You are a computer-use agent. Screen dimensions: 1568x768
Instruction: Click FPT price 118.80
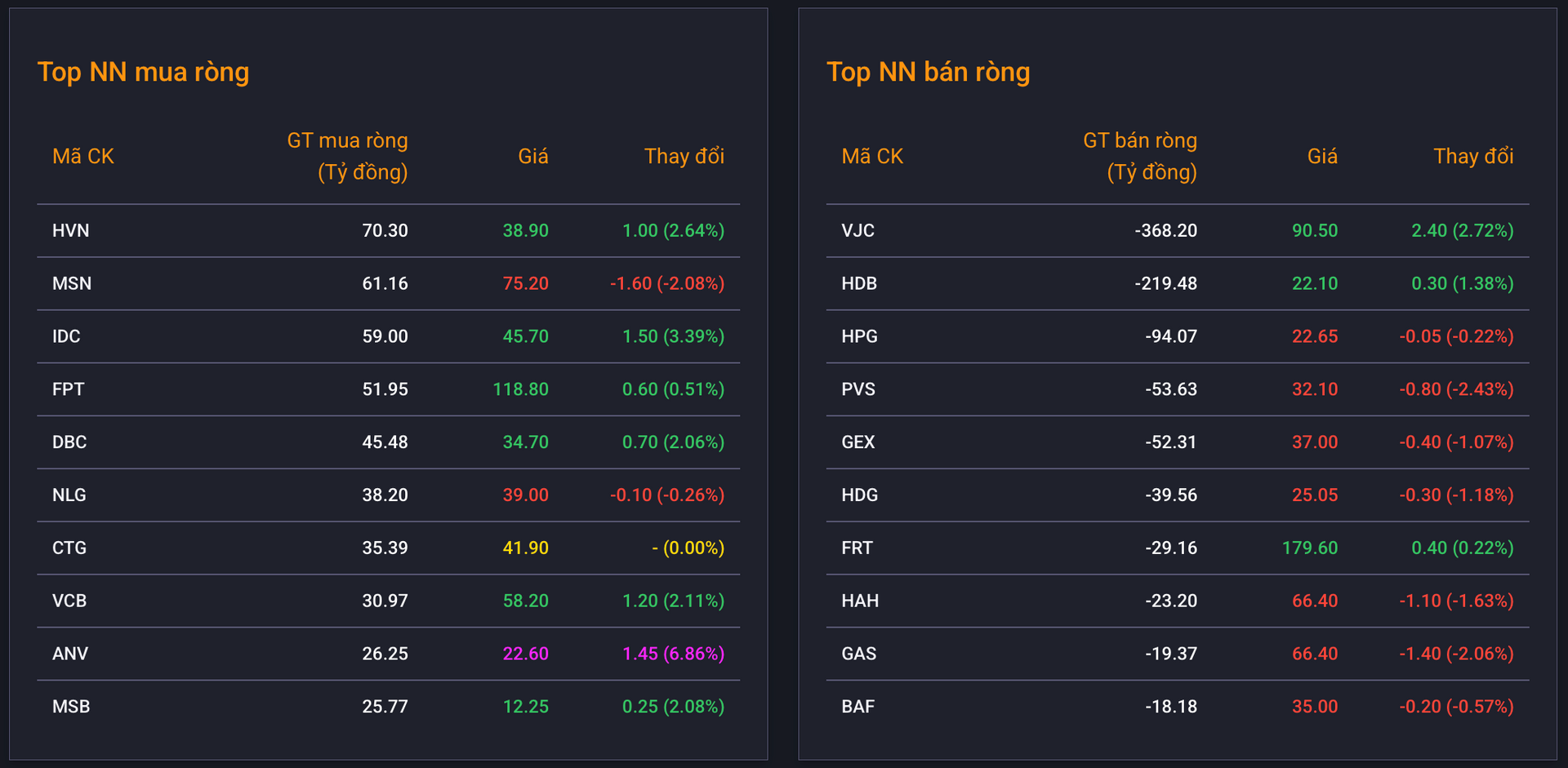[x=521, y=389]
